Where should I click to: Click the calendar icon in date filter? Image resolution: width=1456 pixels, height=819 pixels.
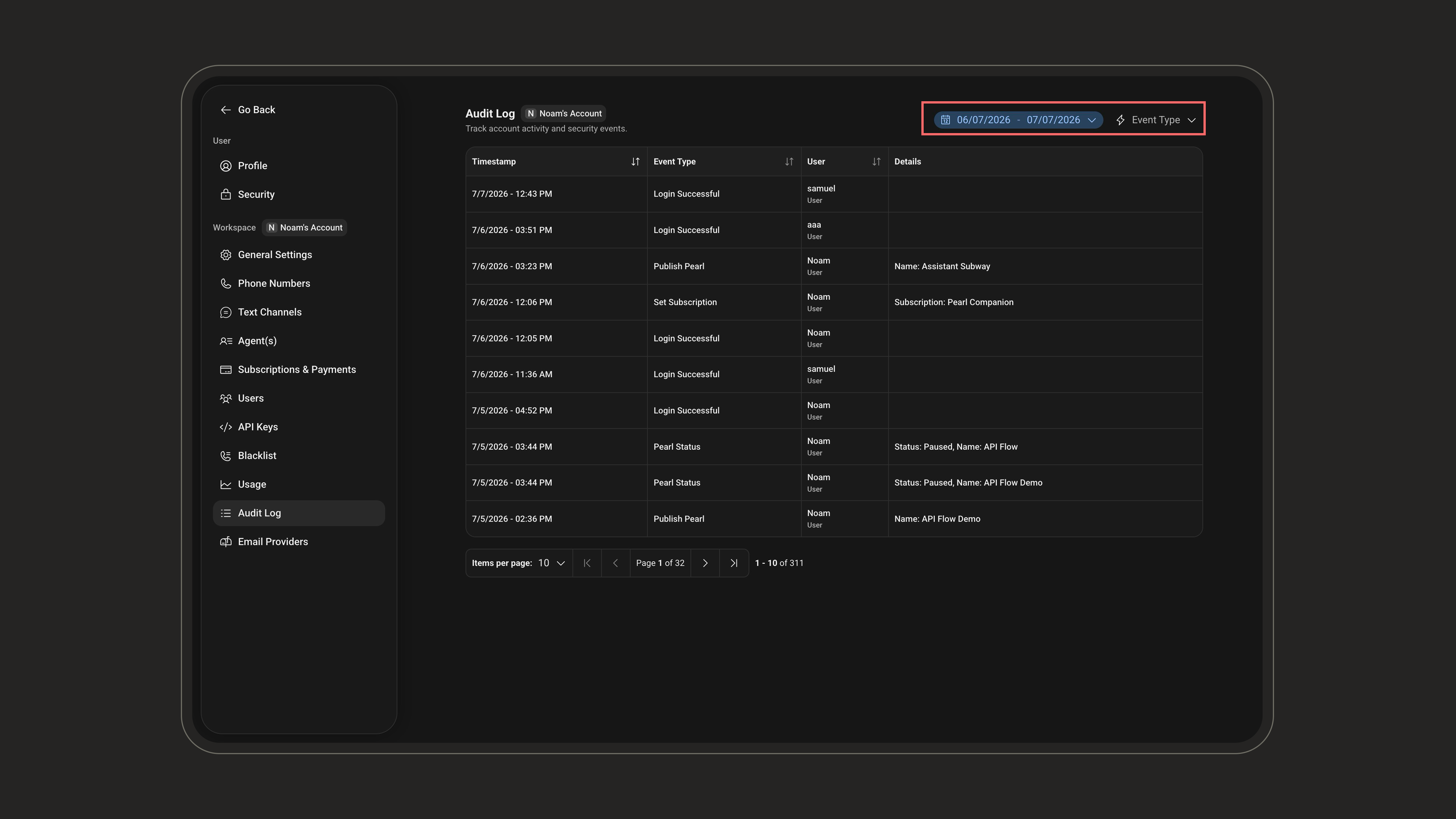coord(945,120)
